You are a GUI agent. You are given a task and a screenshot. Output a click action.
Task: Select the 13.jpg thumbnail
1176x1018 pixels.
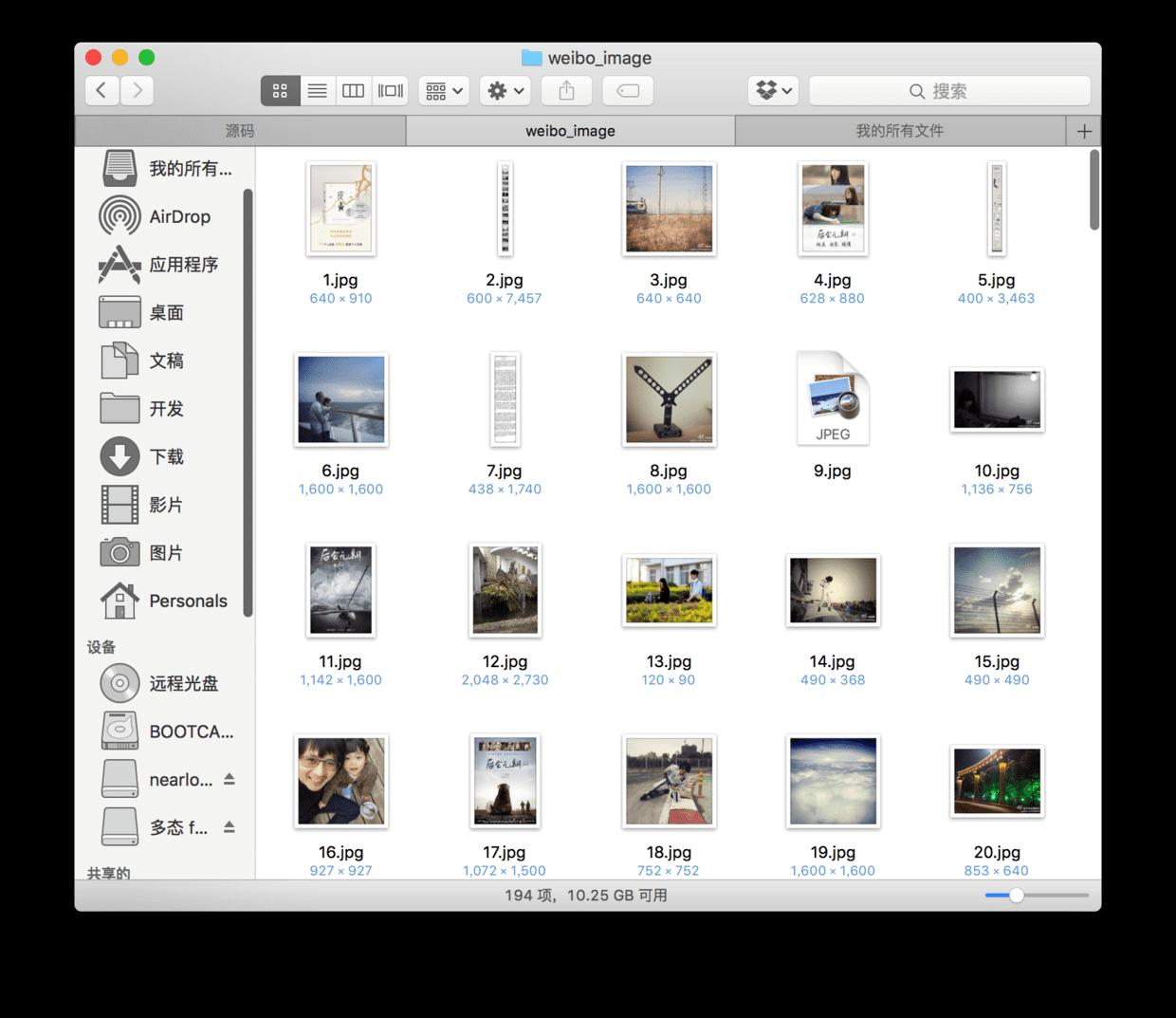[669, 590]
